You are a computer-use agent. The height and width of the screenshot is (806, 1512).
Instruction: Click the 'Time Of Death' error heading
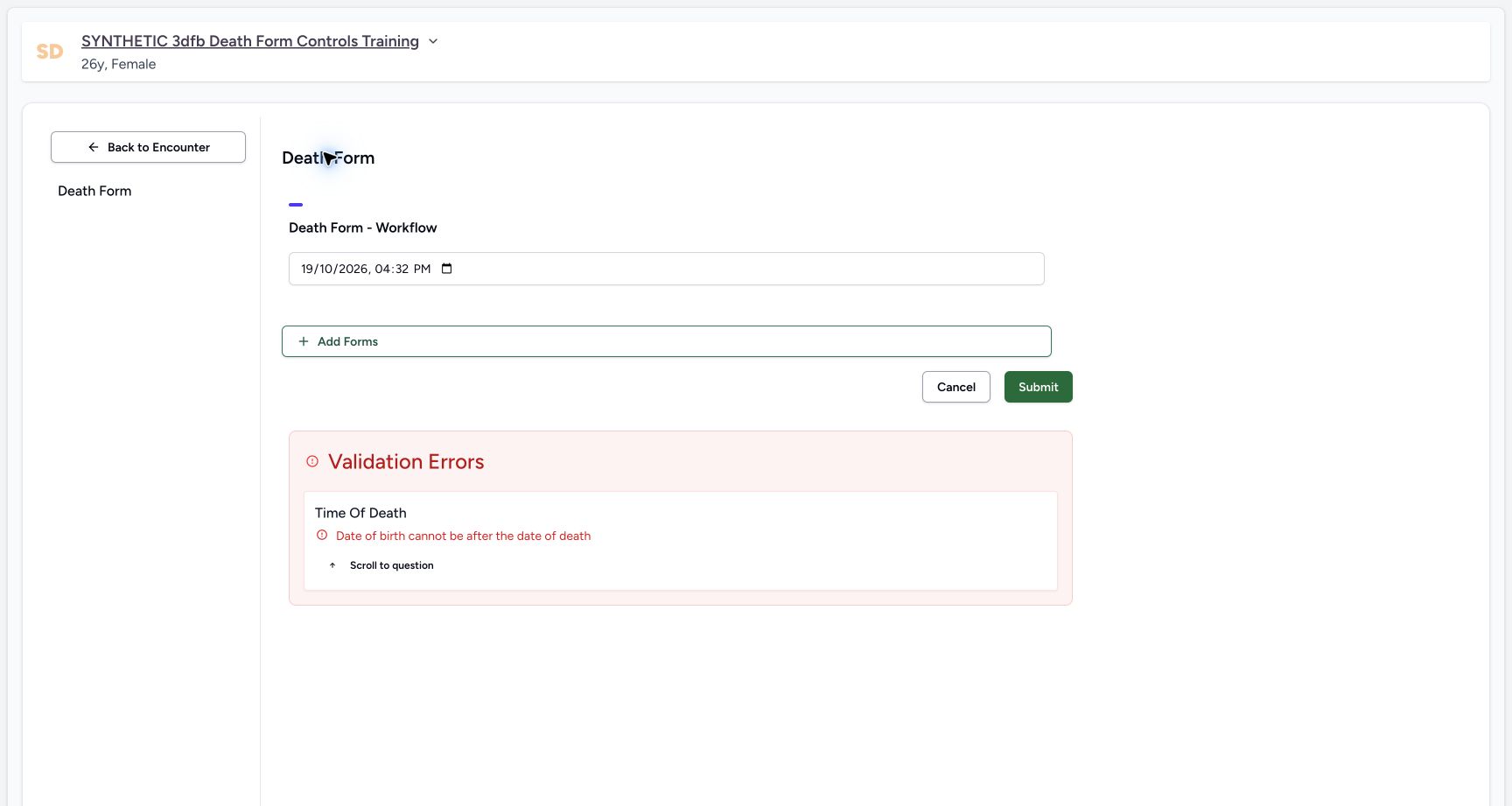[x=360, y=513]
